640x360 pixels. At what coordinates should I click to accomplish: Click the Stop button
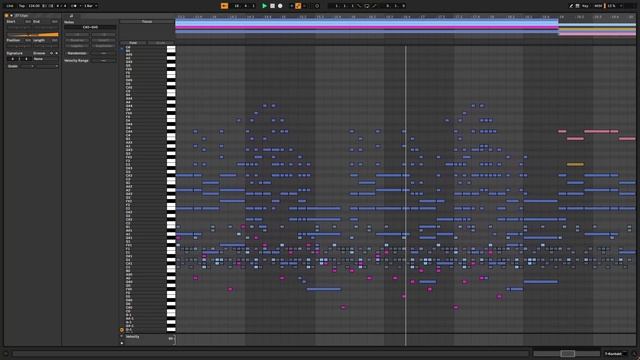(272, 6)
